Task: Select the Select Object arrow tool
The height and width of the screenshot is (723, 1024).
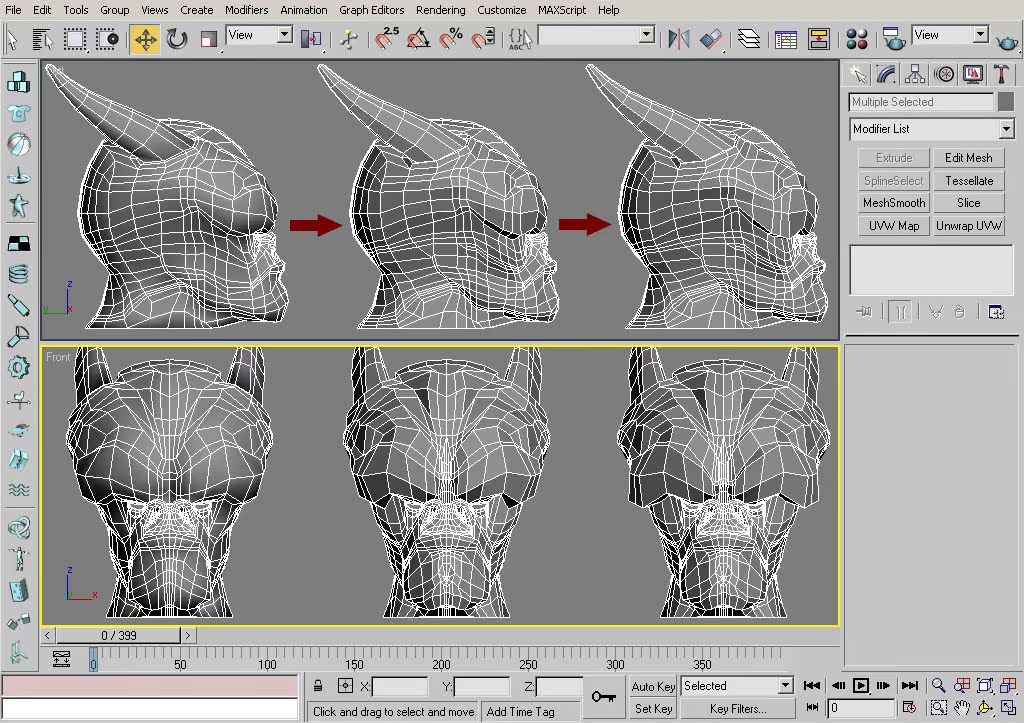Action: [12, 39]
